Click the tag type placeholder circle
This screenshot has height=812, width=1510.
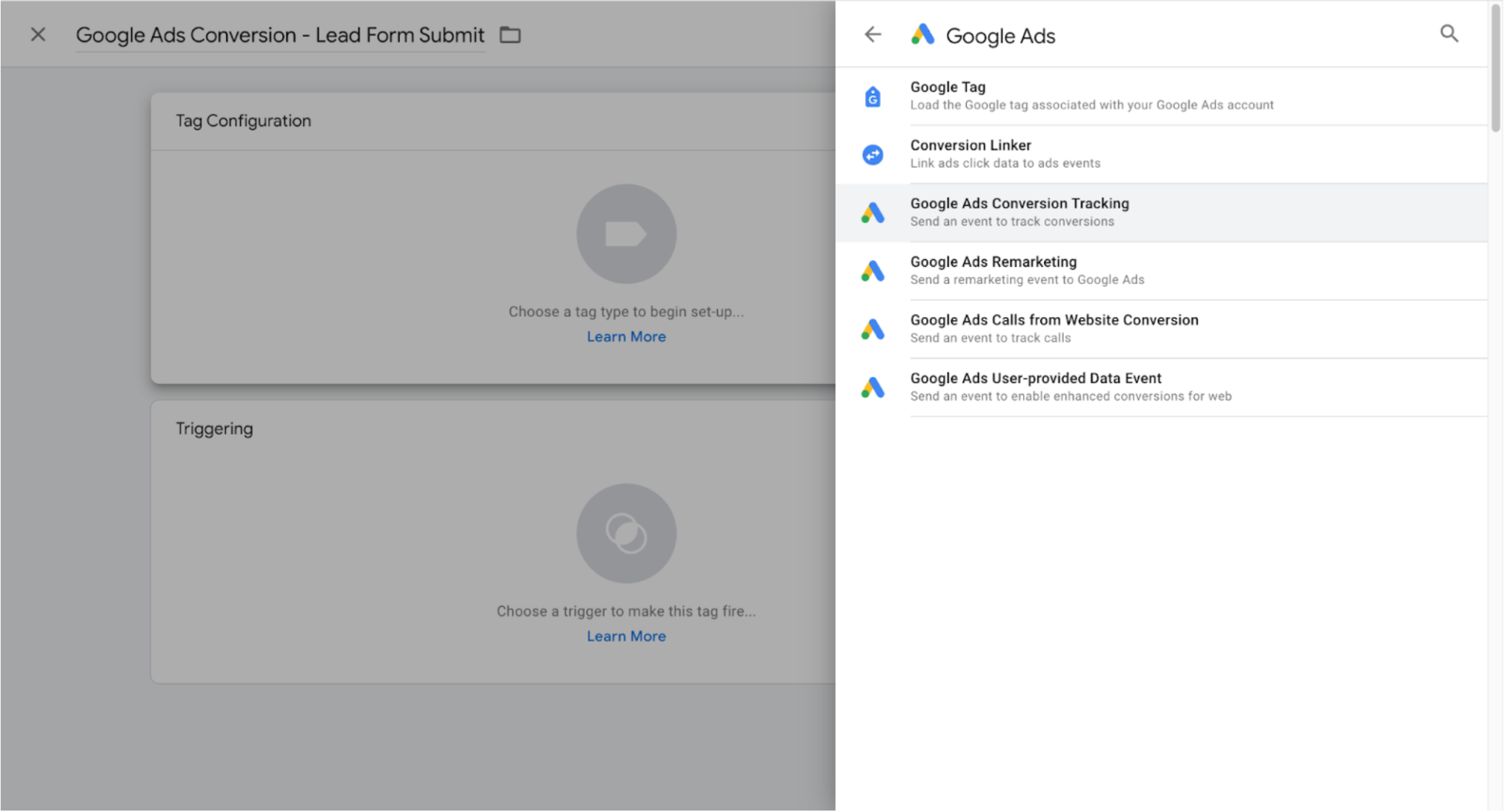coord(626,234)
